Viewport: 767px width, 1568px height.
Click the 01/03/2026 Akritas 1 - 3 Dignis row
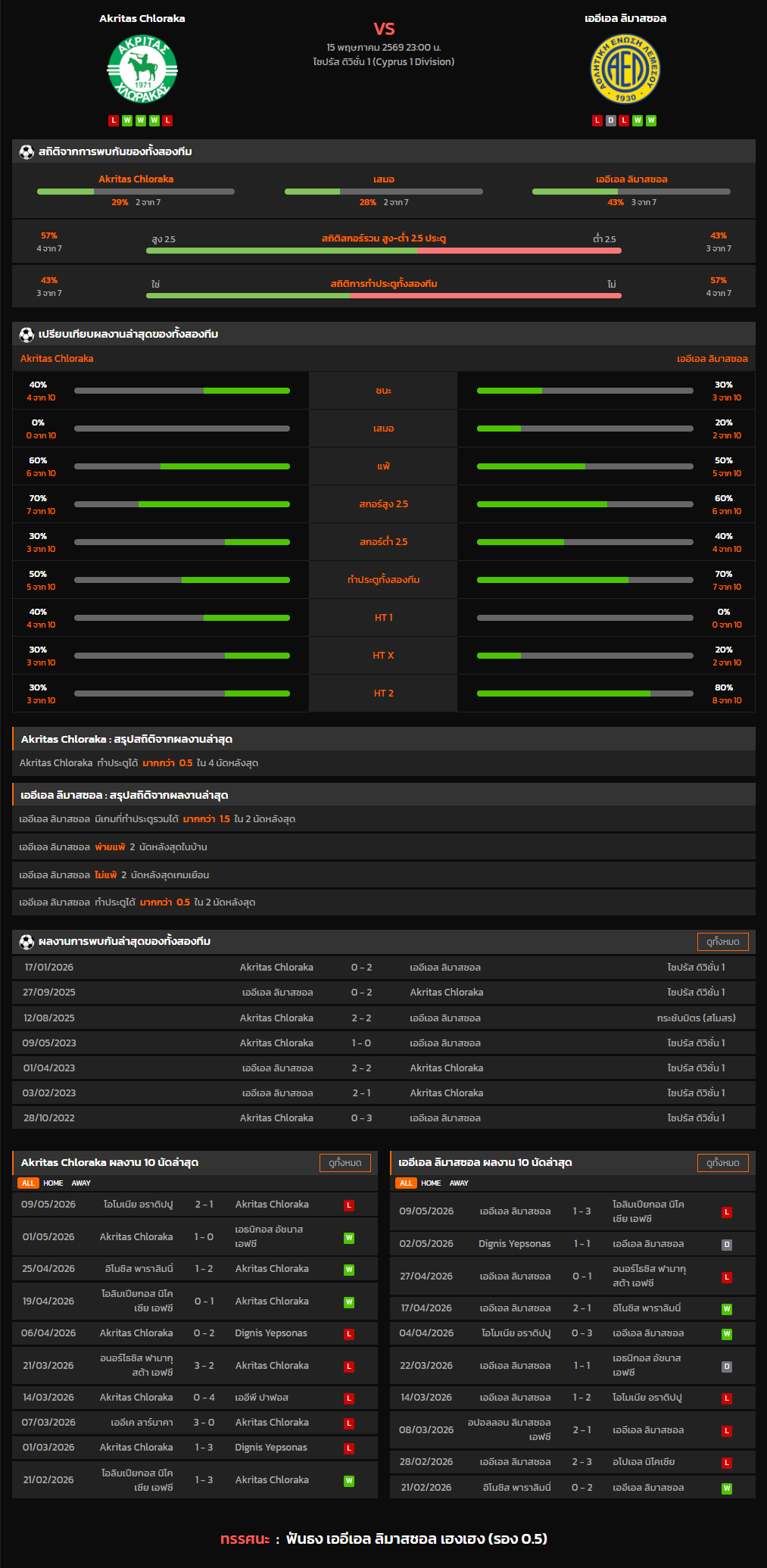[x=195, y=1448]
